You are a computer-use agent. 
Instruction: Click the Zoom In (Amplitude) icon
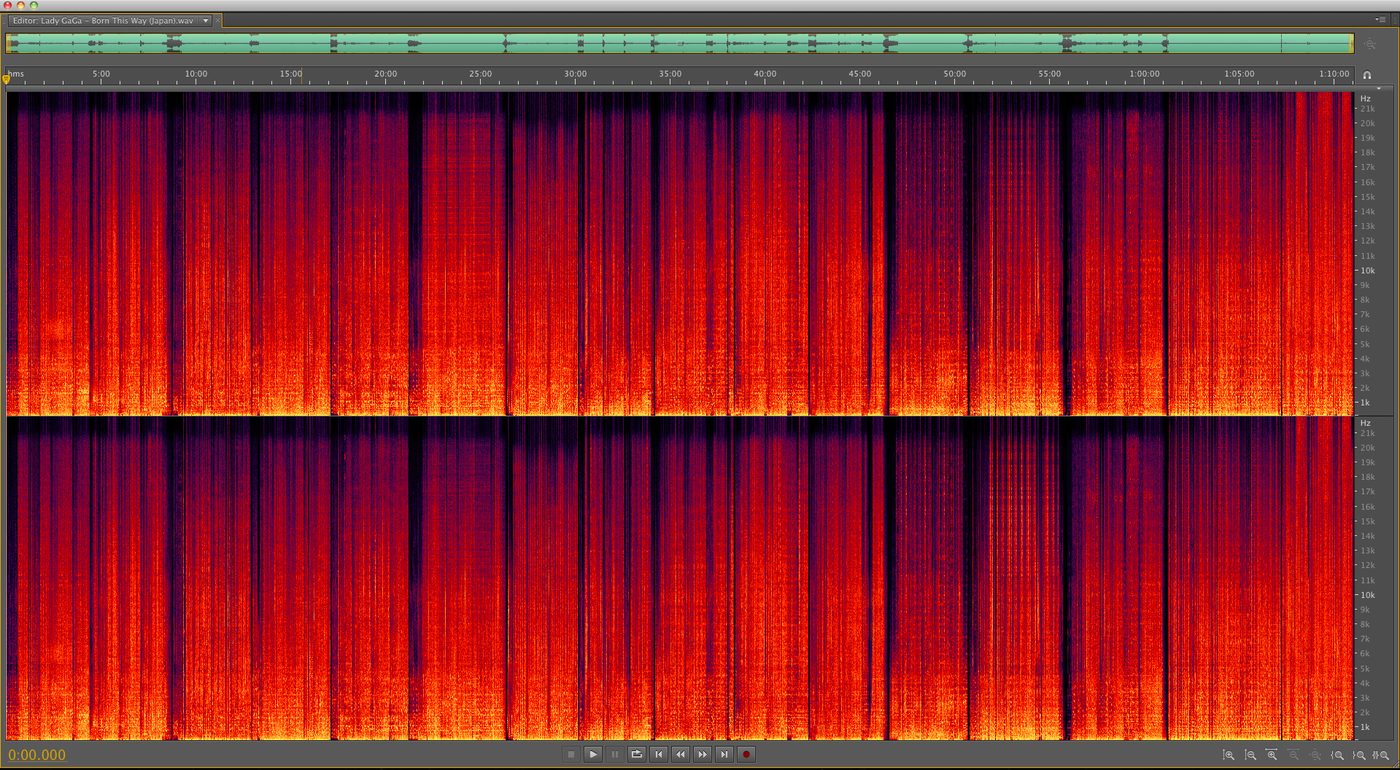tap(1229, 756)
